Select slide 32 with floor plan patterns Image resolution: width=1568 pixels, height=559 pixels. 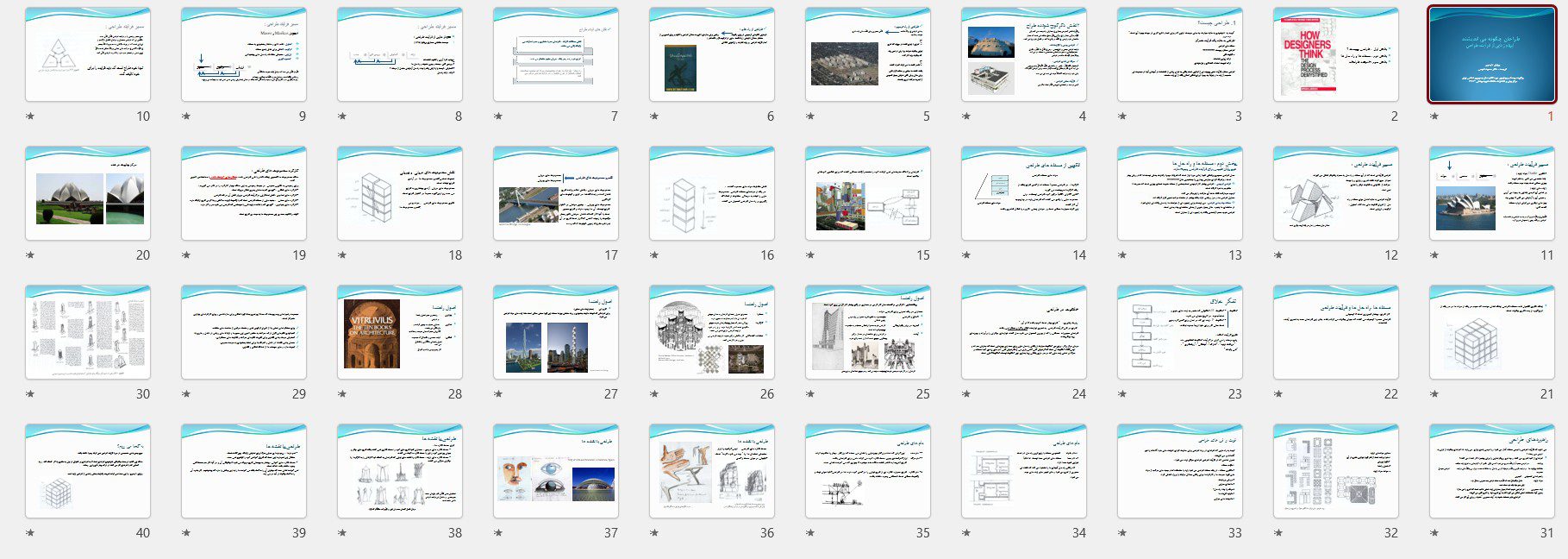click(1335, 471)
